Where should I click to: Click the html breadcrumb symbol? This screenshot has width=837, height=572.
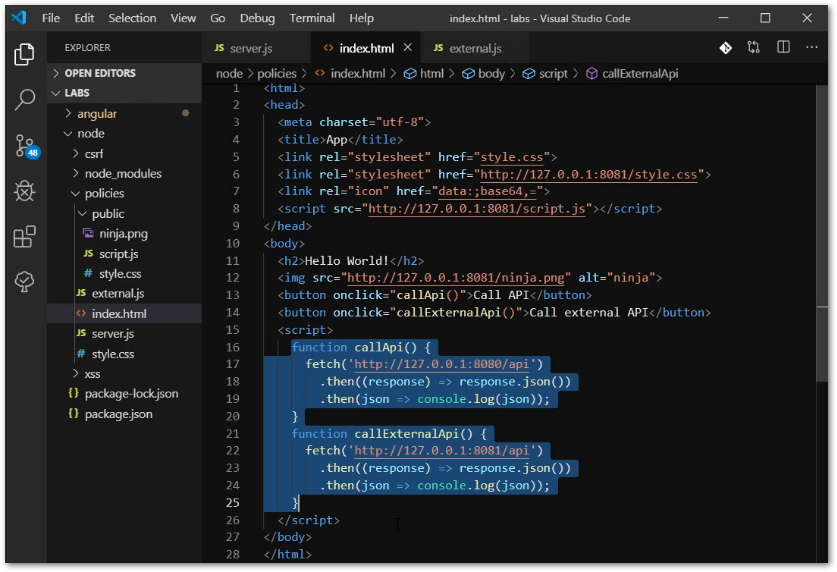coord(424,74)
